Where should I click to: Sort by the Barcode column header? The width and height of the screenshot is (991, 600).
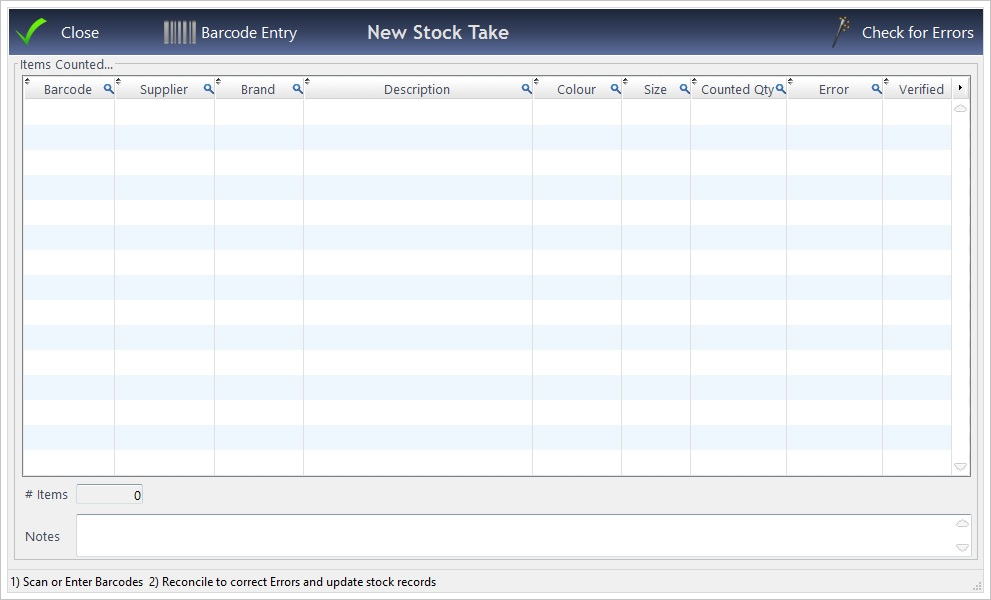pos(68,90)
